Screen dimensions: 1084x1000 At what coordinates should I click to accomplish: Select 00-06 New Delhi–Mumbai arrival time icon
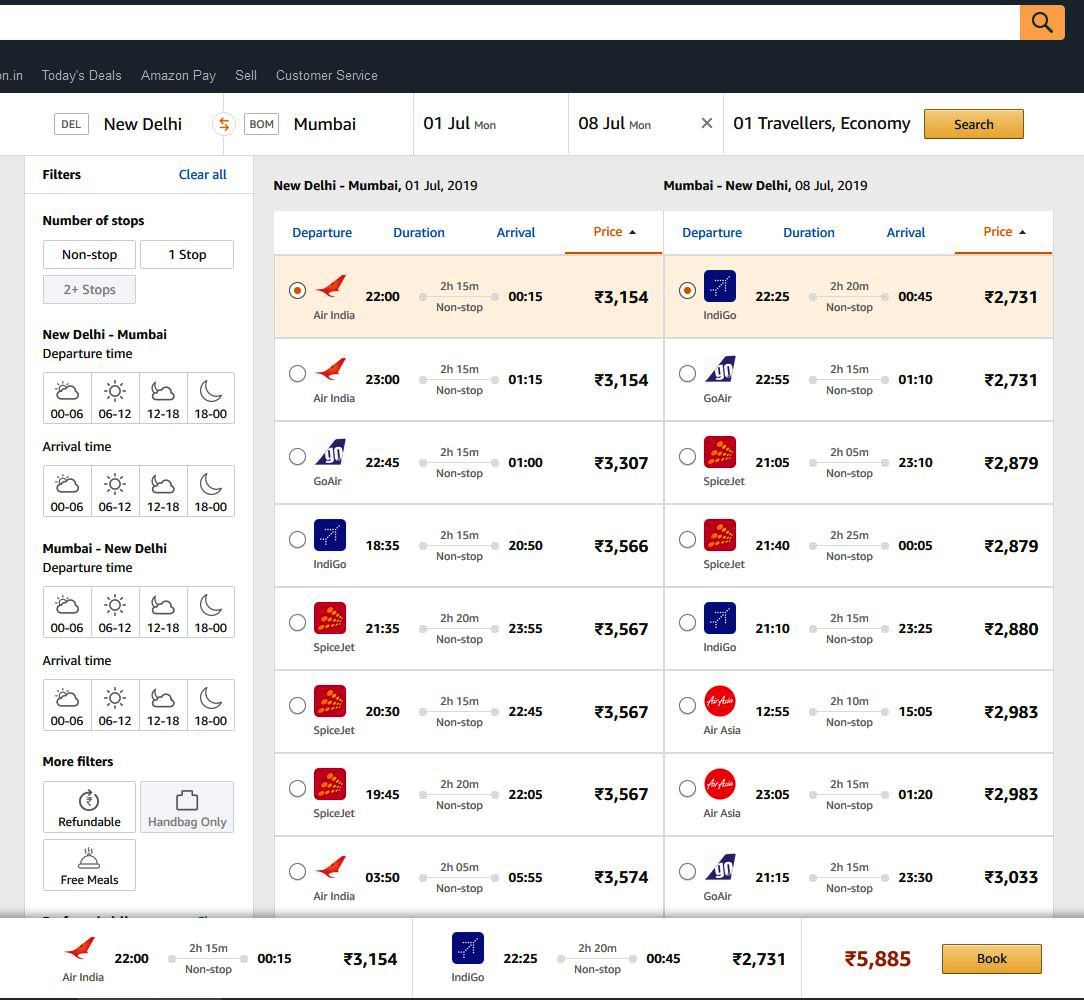(67, 491)
